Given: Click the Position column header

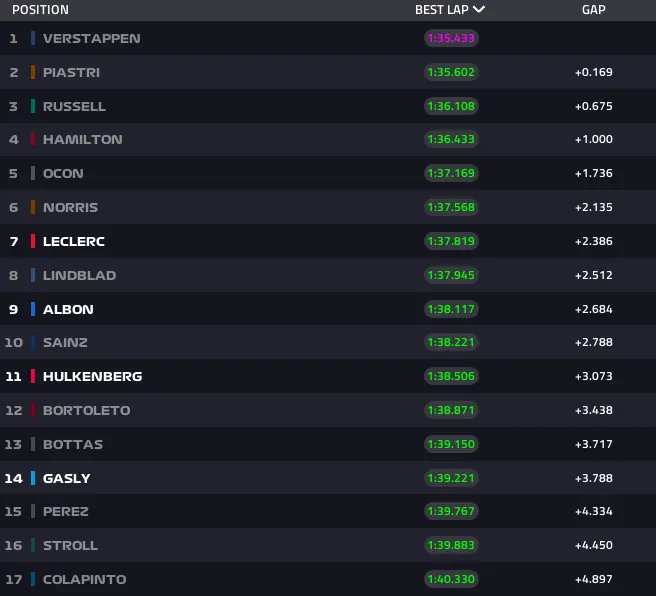Looking at the screenshot, I should click(x=40, y=10).
